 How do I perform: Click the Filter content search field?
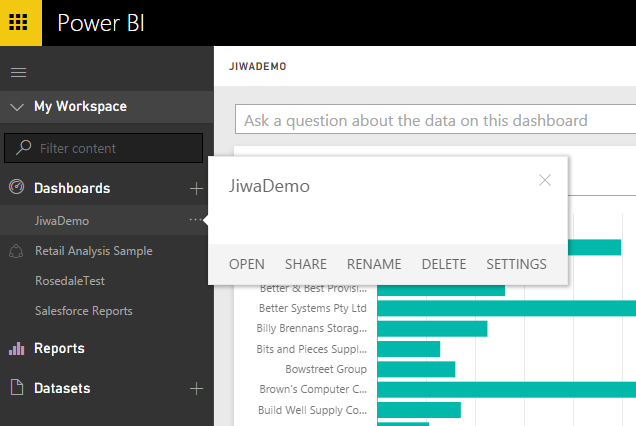click(x=103, y=148)
